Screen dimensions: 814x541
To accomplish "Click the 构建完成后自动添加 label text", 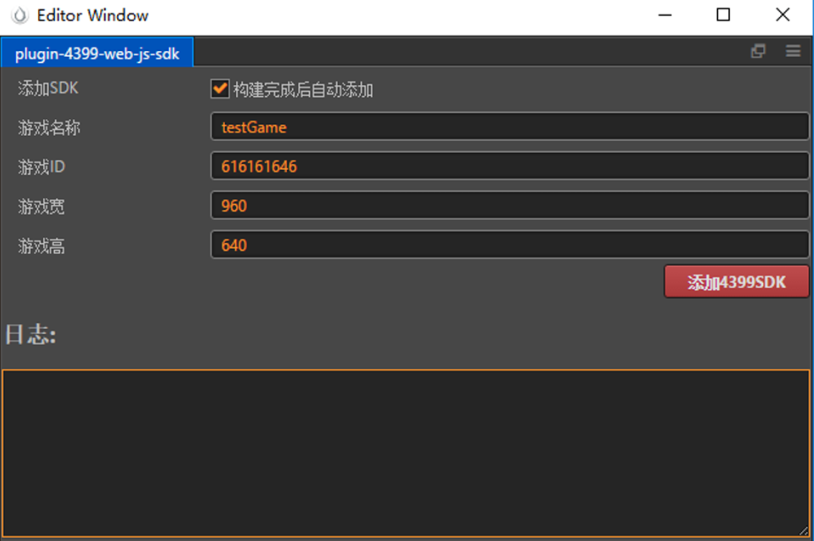I will click(x=303, y=90).
